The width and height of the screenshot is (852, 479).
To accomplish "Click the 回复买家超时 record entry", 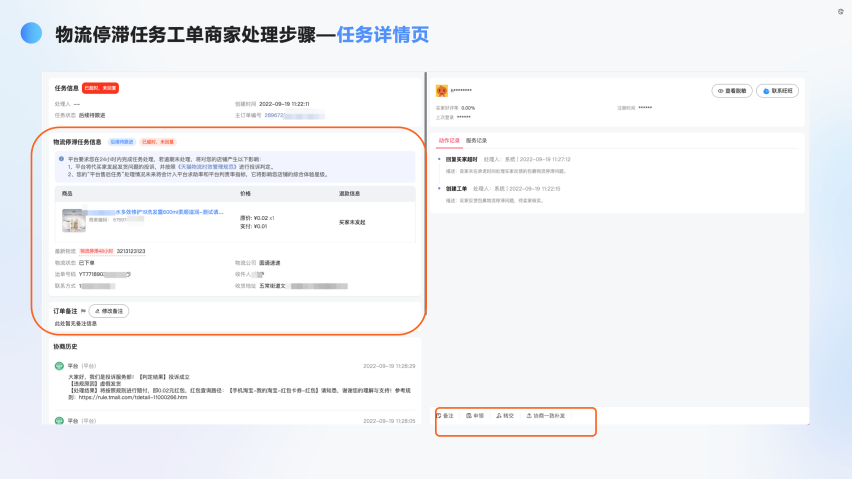I will pos(461,160).
